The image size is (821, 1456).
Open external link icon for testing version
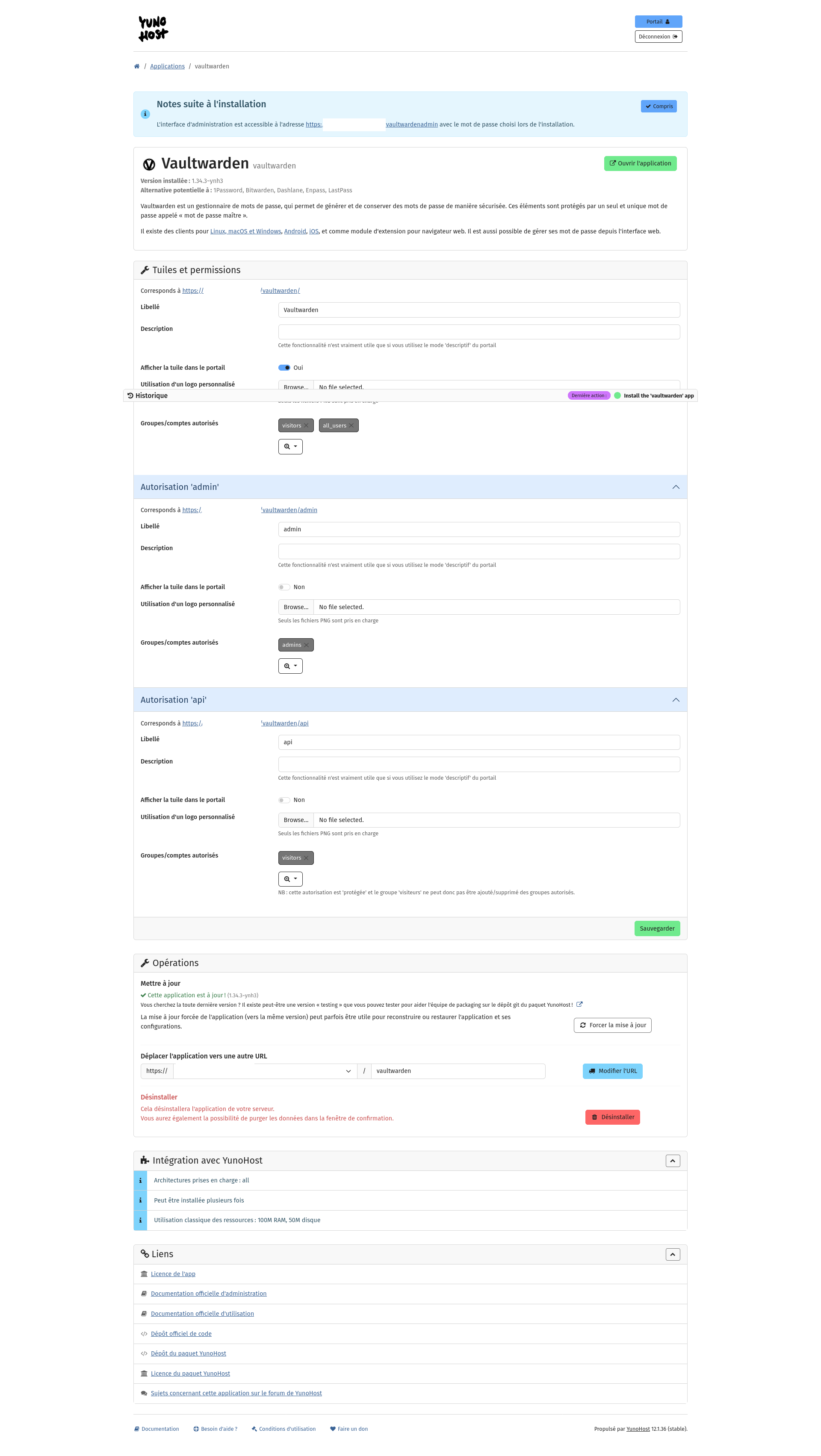[579, 1005]
